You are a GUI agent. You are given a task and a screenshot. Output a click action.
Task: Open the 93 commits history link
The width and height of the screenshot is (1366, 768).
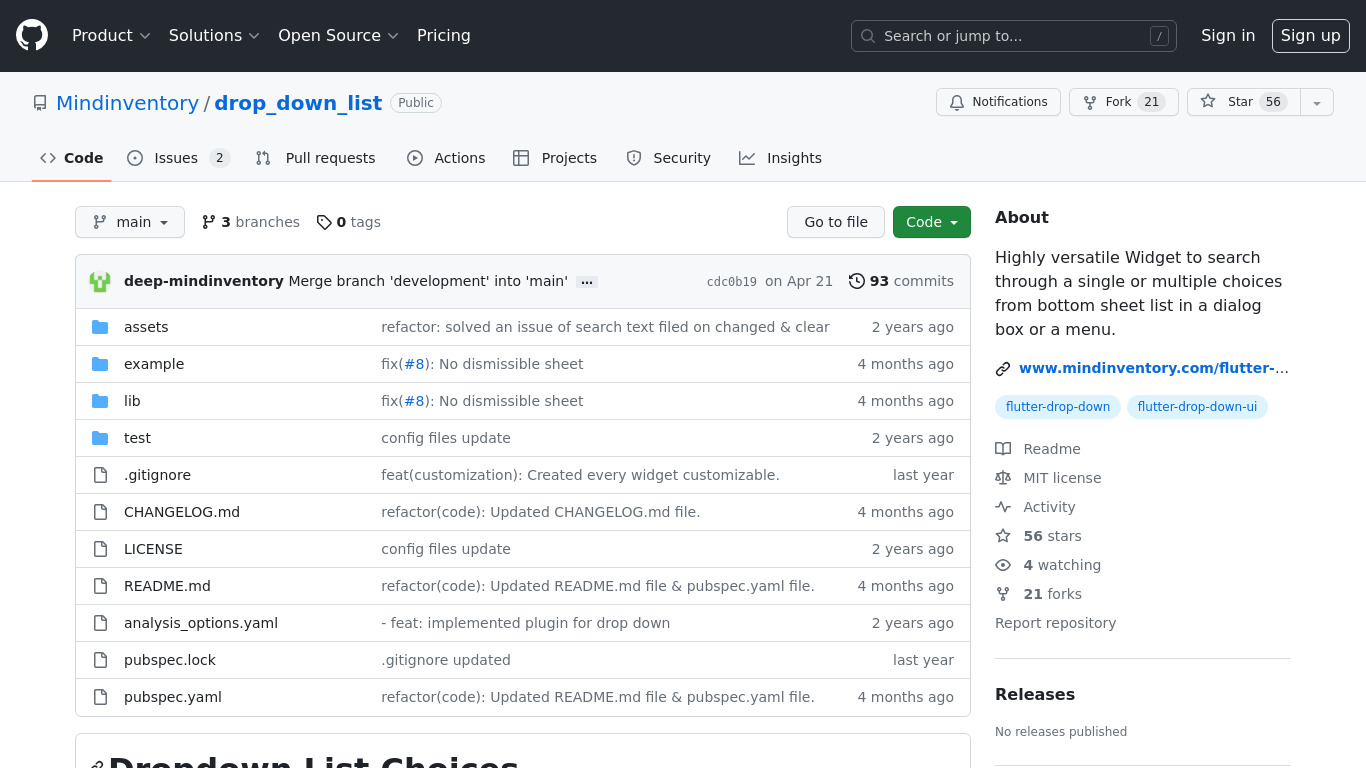901,281
